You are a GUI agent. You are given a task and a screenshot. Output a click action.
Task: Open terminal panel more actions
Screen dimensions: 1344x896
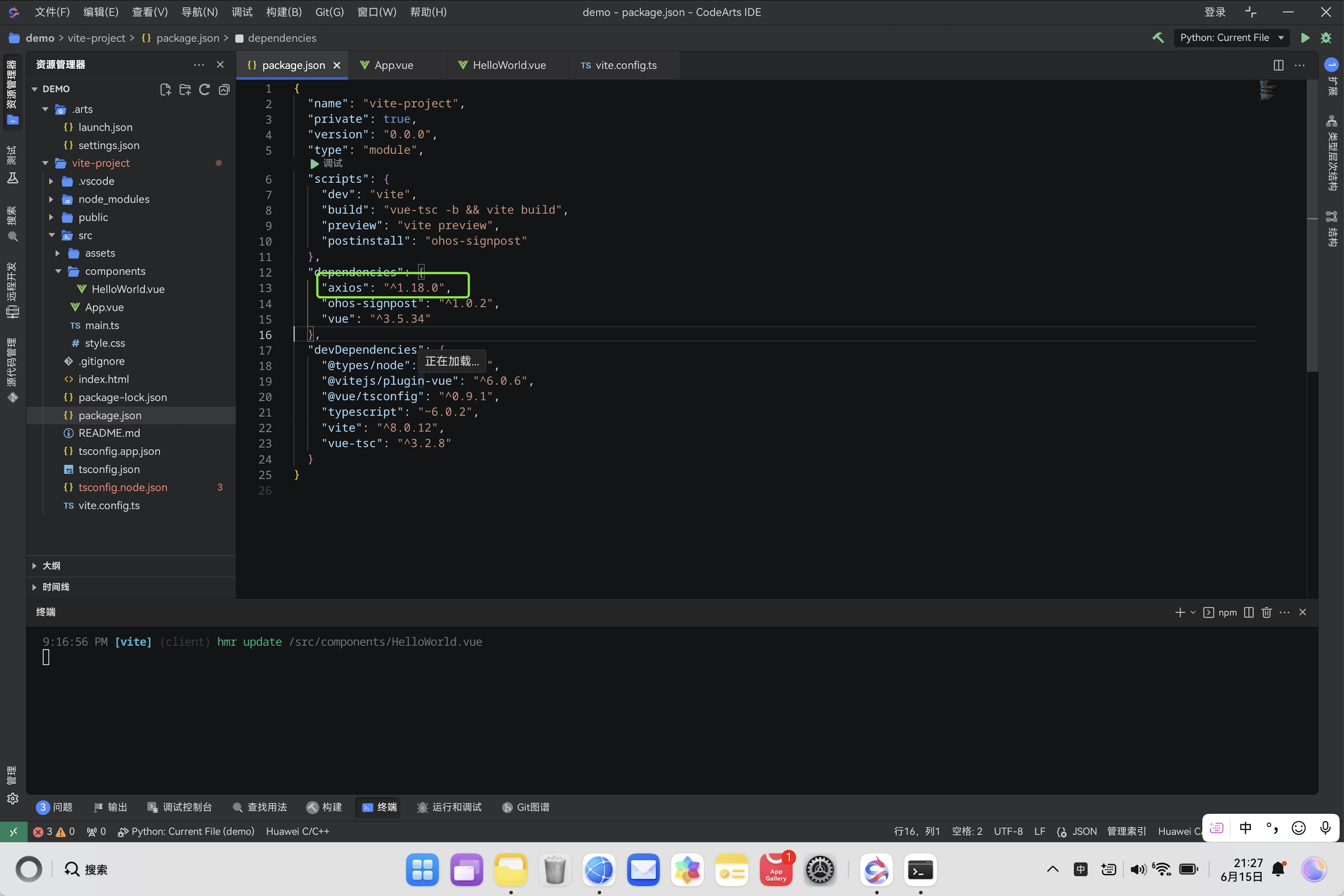(1285, 612)
